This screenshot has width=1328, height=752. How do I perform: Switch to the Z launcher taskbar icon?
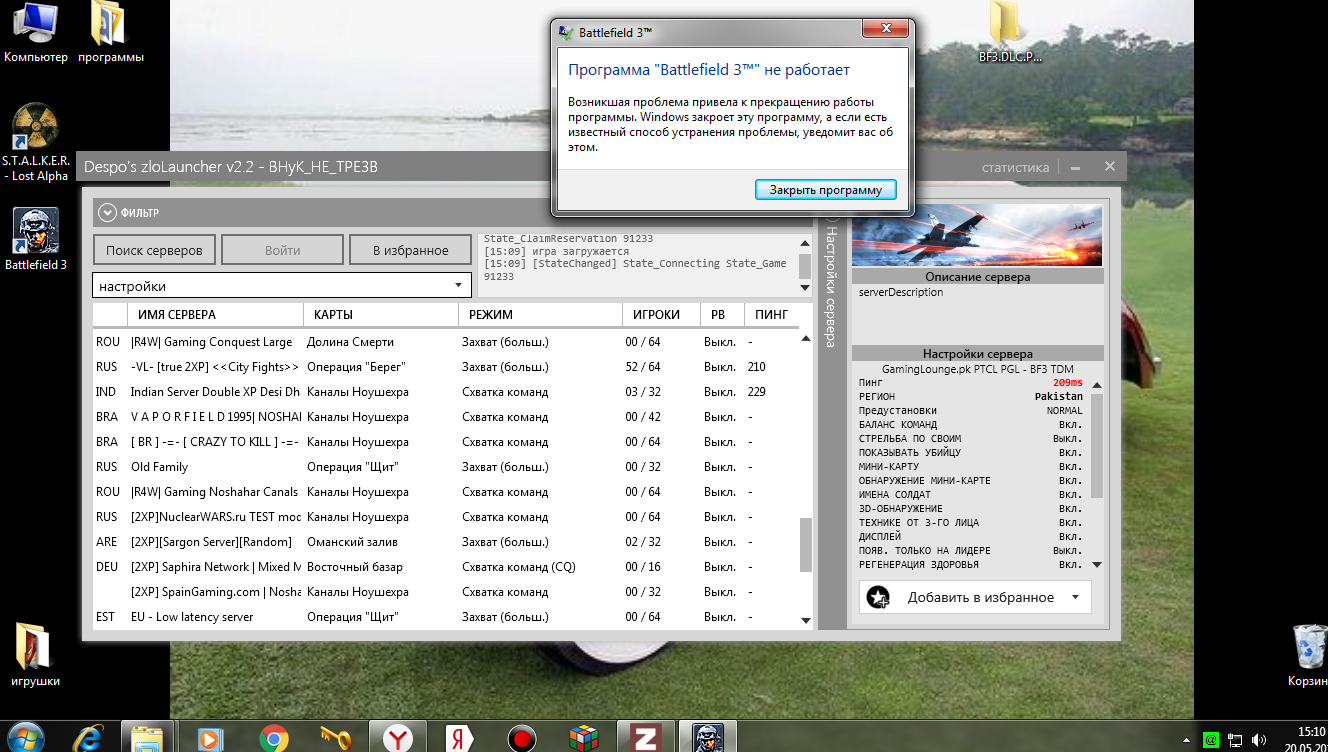click(x=645, y=739)
